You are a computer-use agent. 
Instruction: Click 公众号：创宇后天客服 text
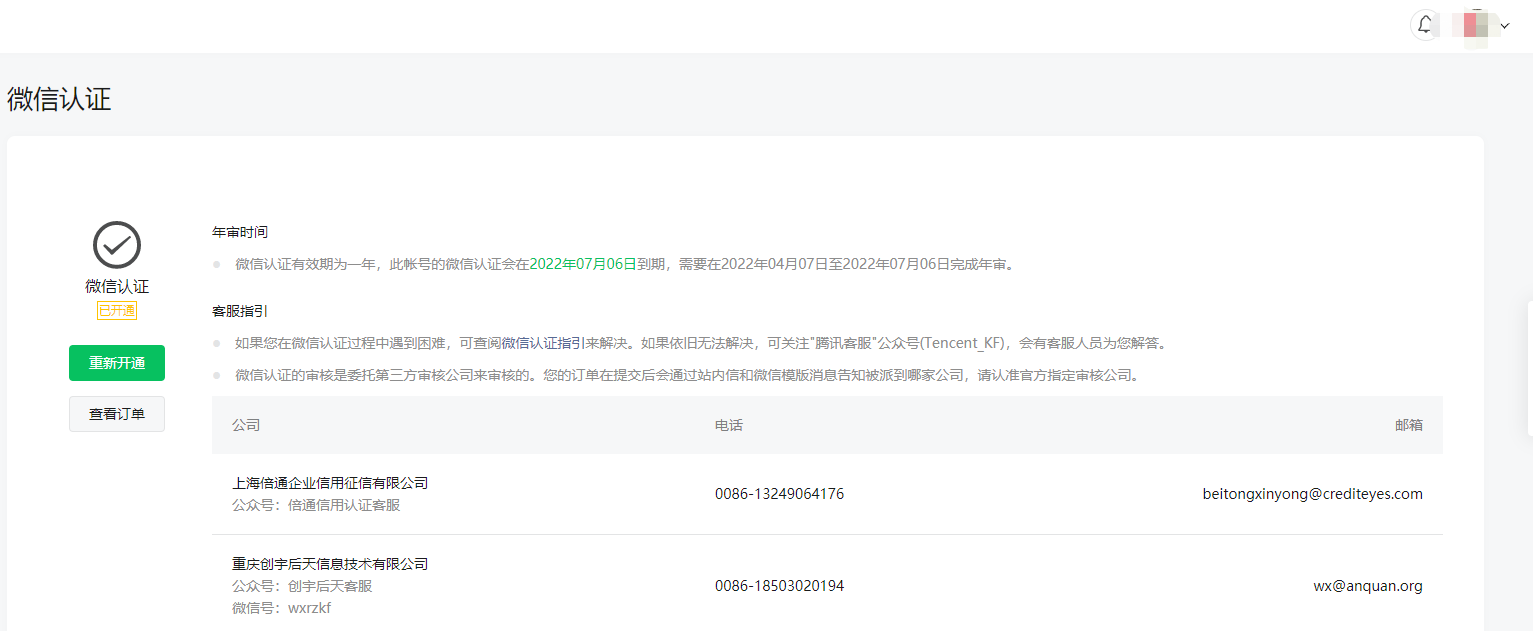coord(302,586)
